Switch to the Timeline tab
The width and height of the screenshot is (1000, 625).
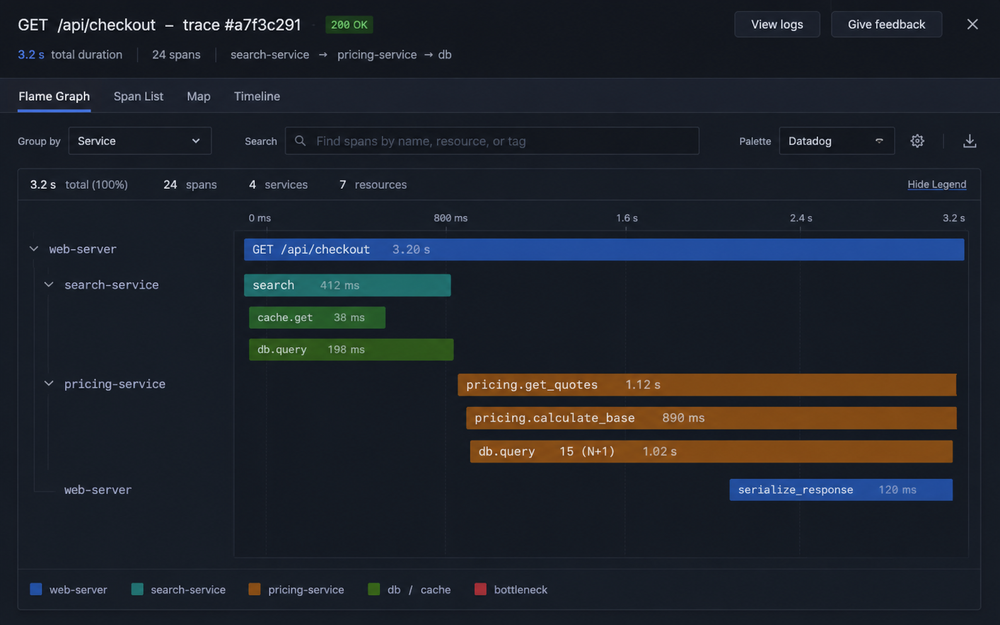coord(256,96)
